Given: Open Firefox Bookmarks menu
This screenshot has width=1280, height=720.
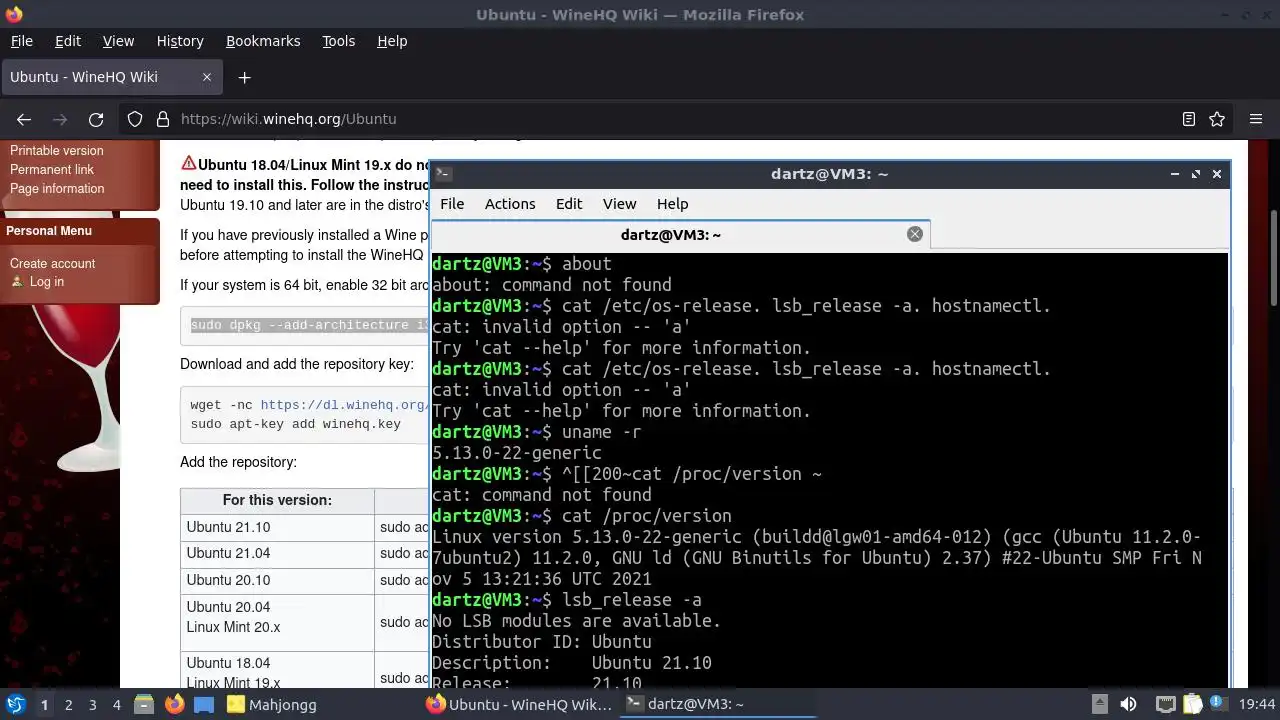Looking at the screenshot, I should click(x=263, y=41).
